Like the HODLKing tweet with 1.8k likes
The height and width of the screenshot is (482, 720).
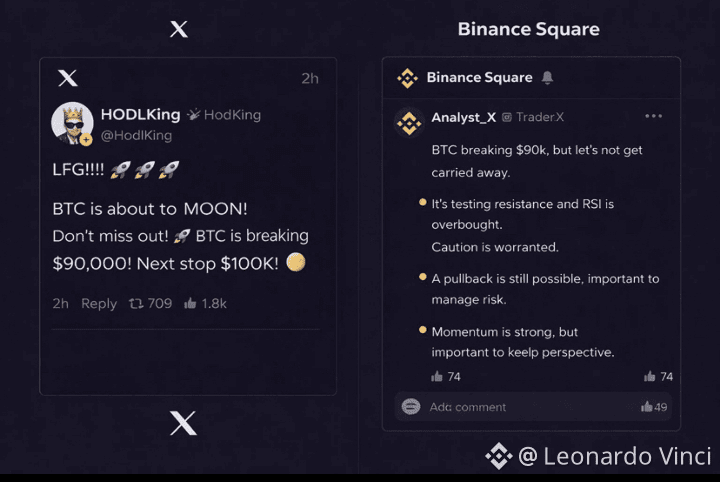click(190, 303)
